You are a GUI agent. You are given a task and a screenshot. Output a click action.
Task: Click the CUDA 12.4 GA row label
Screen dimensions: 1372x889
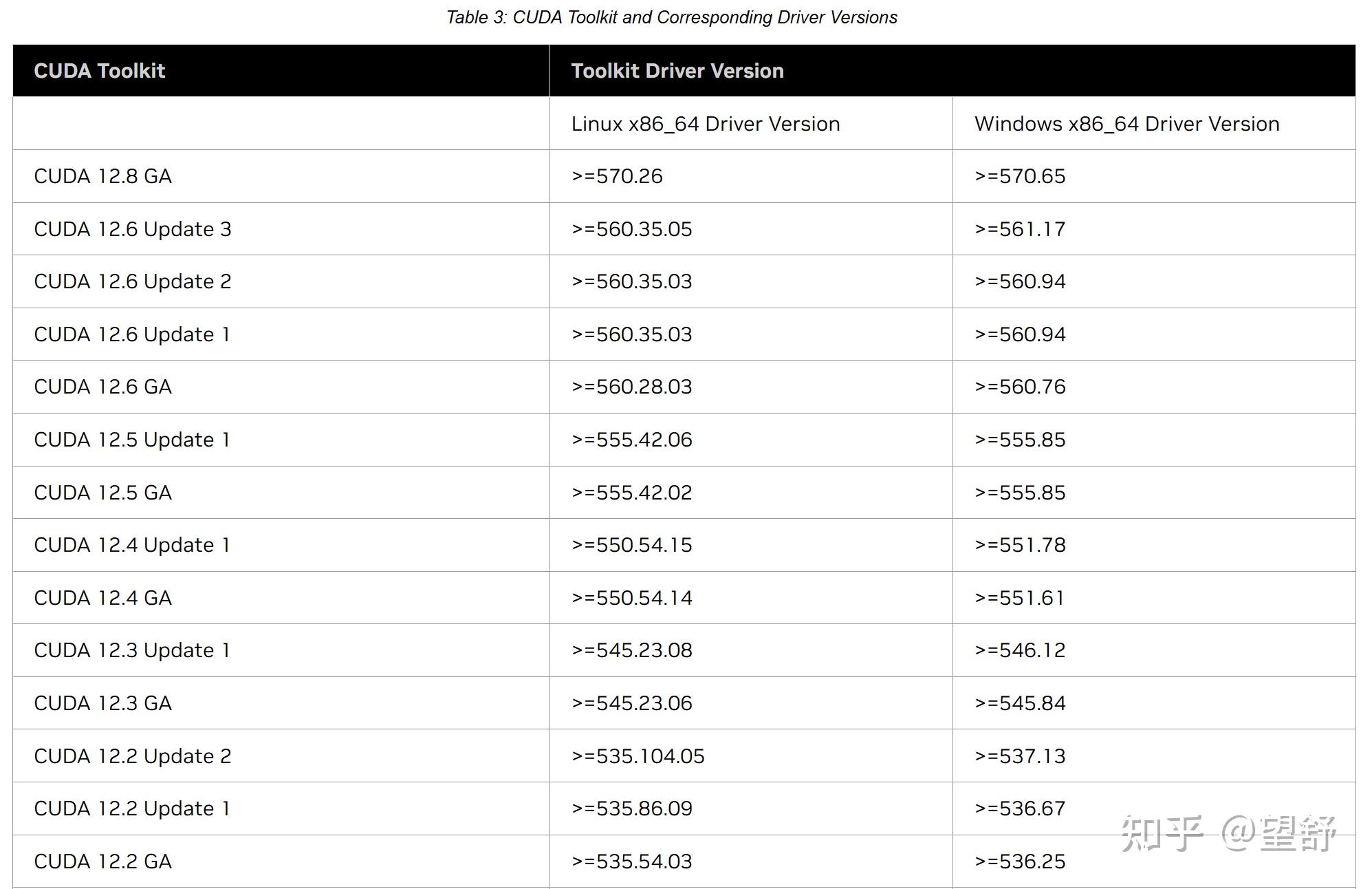point(102,598)
